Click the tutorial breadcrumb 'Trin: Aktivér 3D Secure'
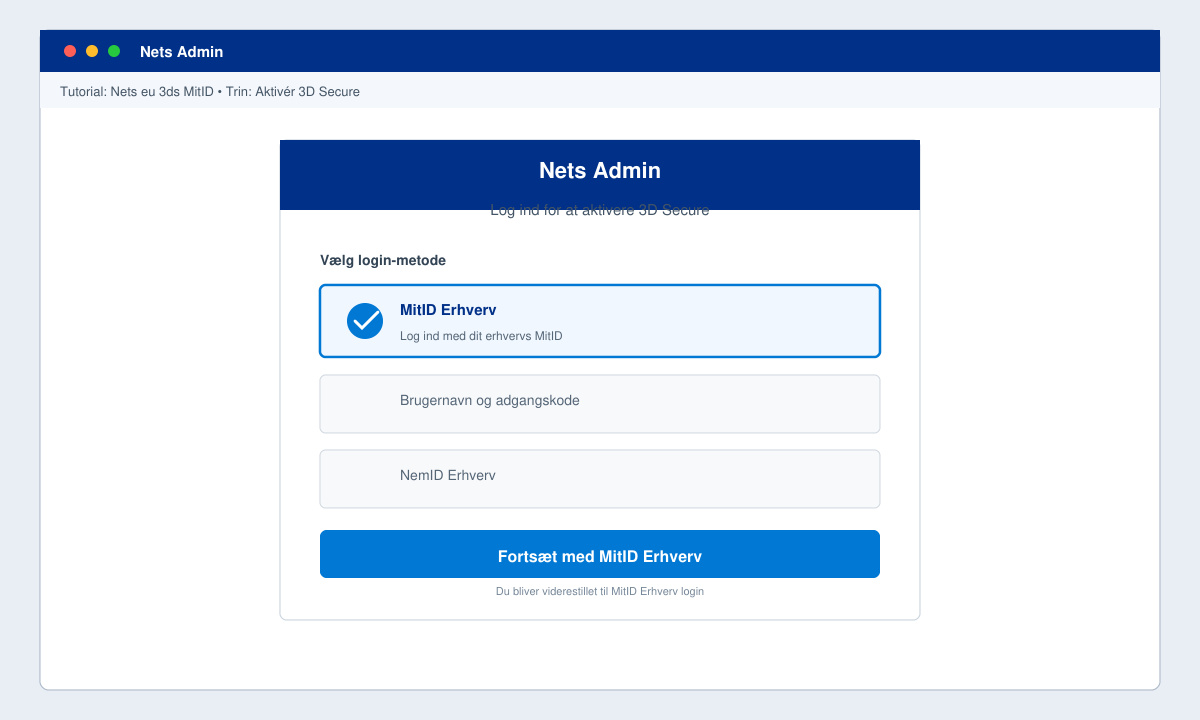This screenshot has height=720, width=1200. pyautogui.click(x=295, y=91)
